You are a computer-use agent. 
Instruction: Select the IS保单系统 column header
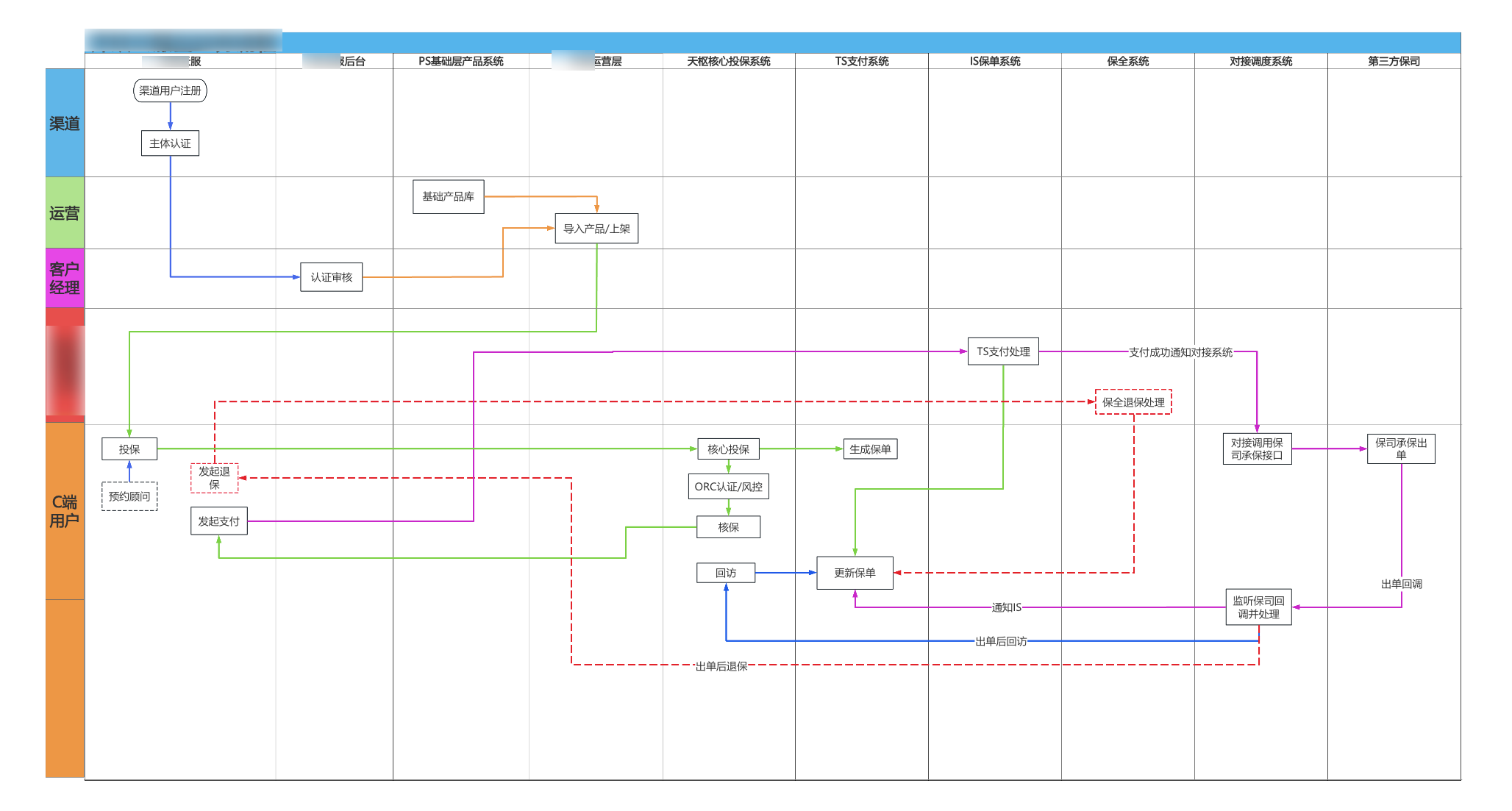point(995,61)
